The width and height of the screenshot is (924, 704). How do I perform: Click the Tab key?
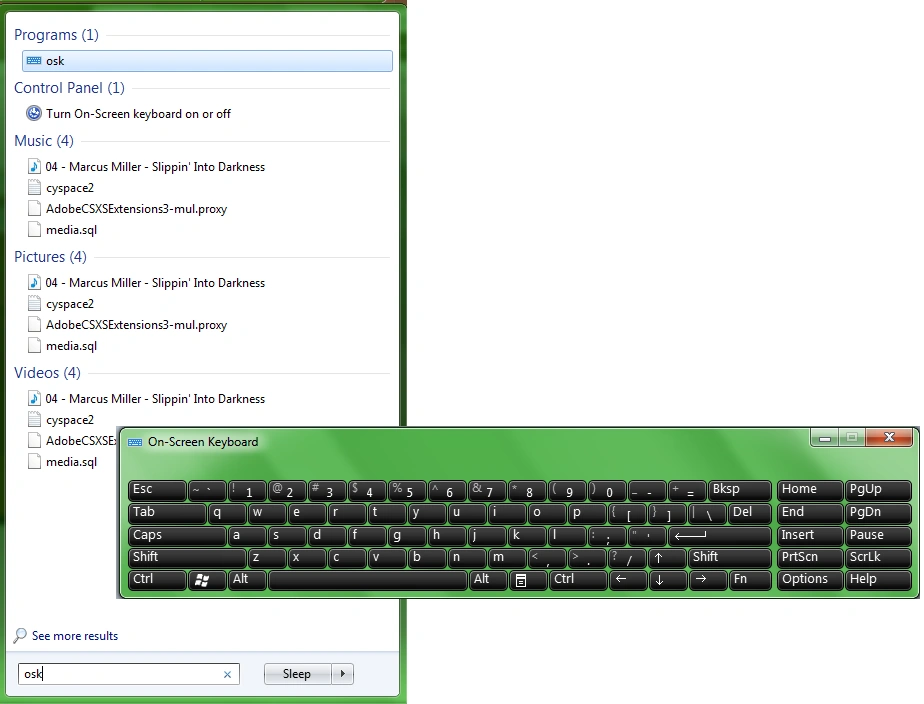pyautogui.click(x=167, y=513)
